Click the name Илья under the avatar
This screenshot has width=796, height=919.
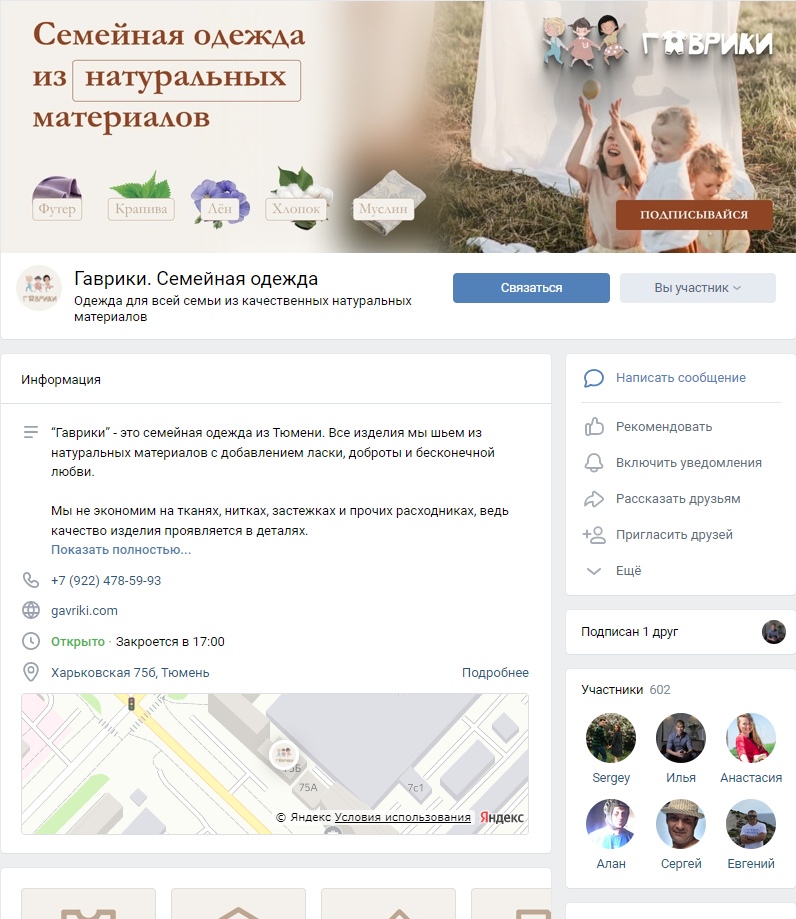click(681, 778)
